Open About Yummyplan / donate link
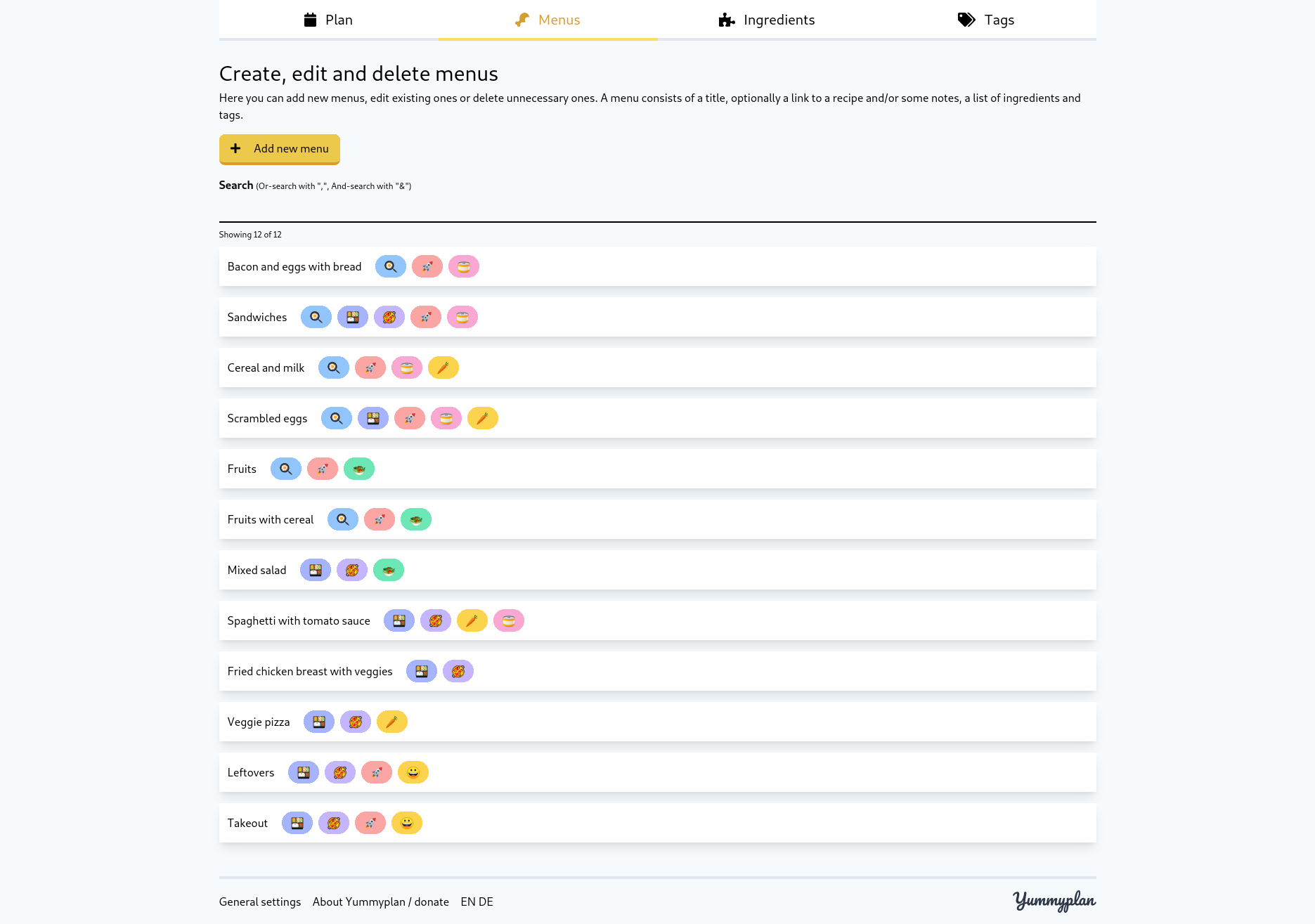The width and height of the screenshot is (1315, 924). point(381,902)
